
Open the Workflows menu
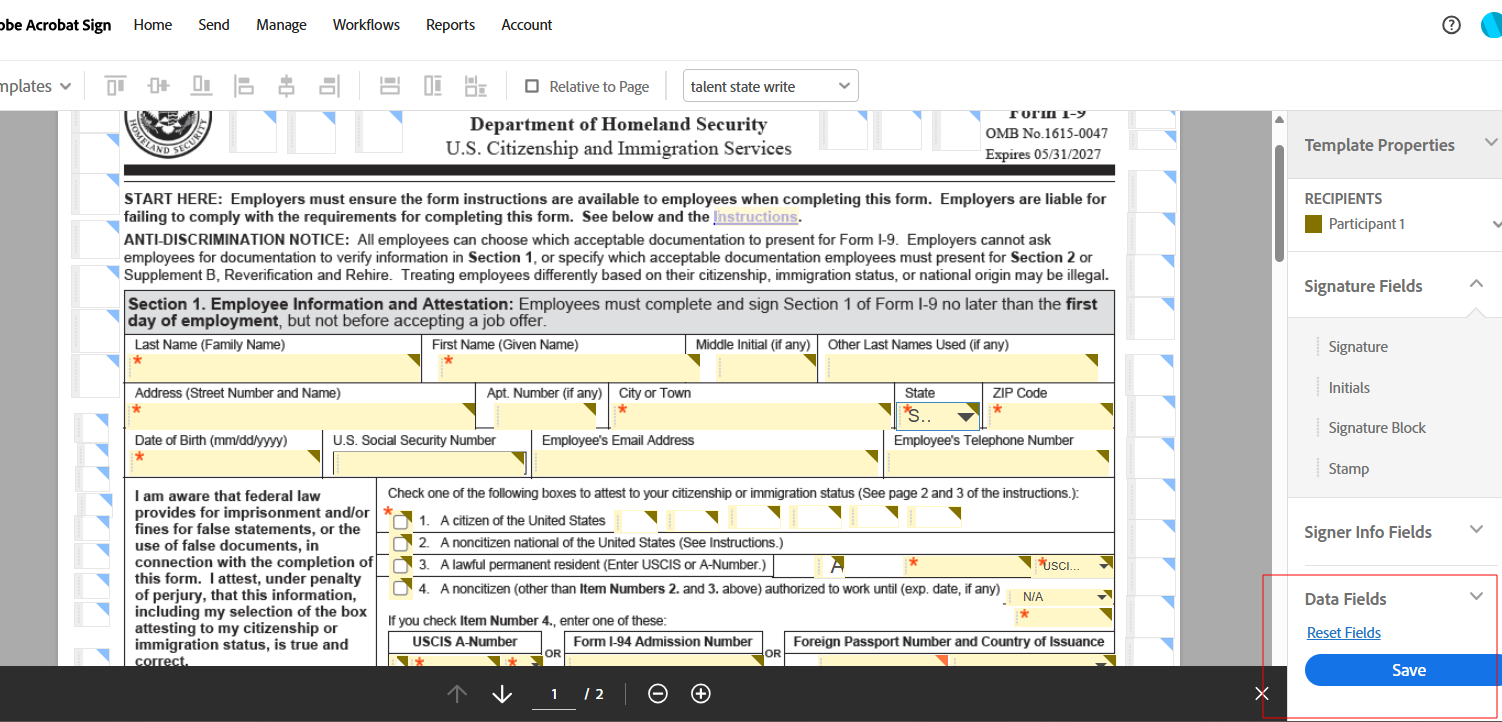(x=366, y=25)
